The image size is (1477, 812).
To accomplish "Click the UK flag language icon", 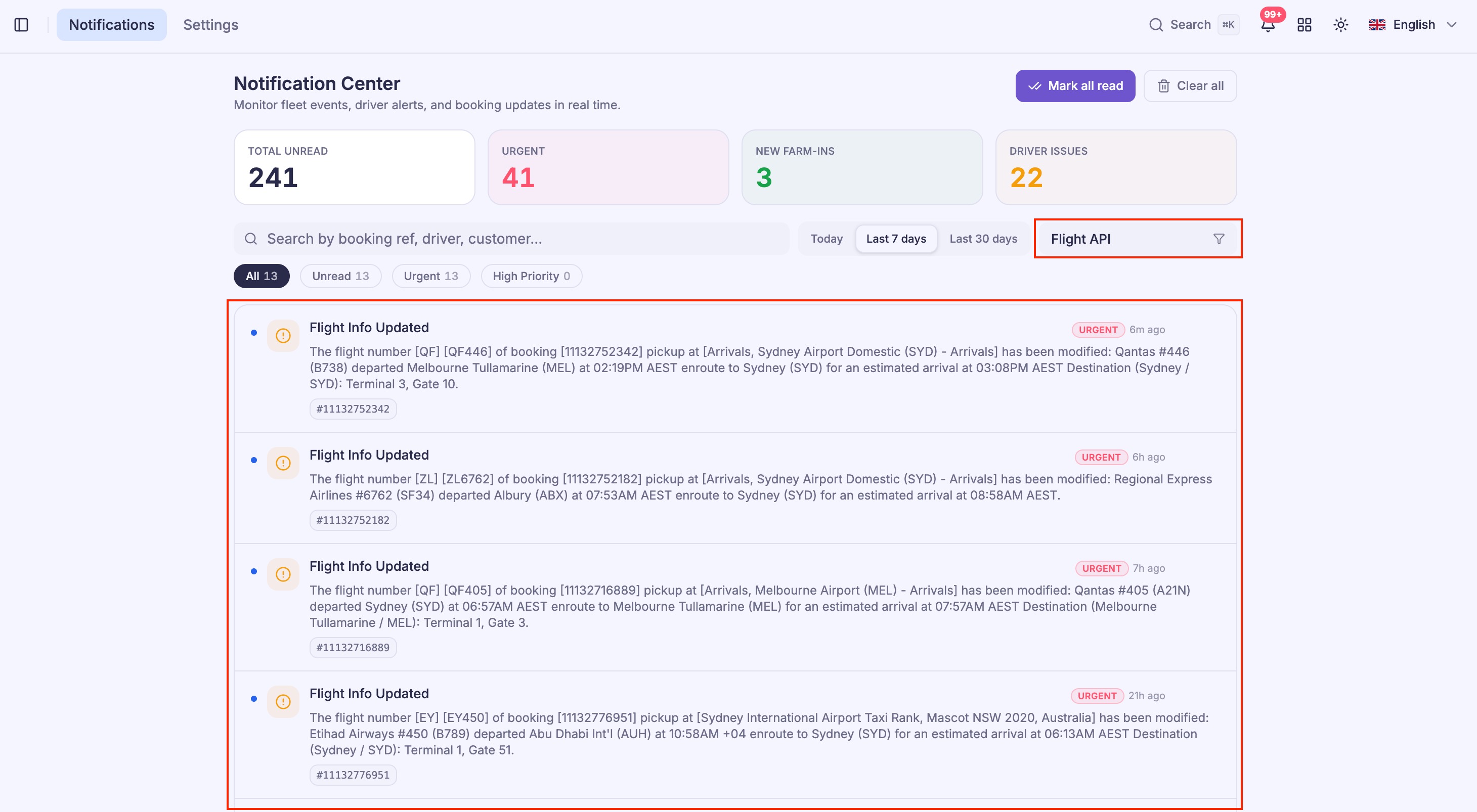I will tap(1377, 25).
